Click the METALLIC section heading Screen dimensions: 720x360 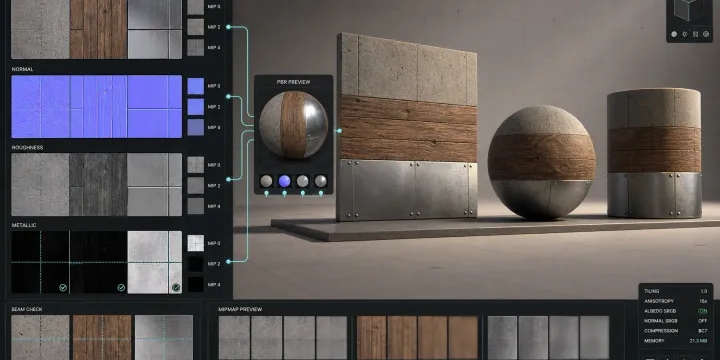tap(24, 225)
